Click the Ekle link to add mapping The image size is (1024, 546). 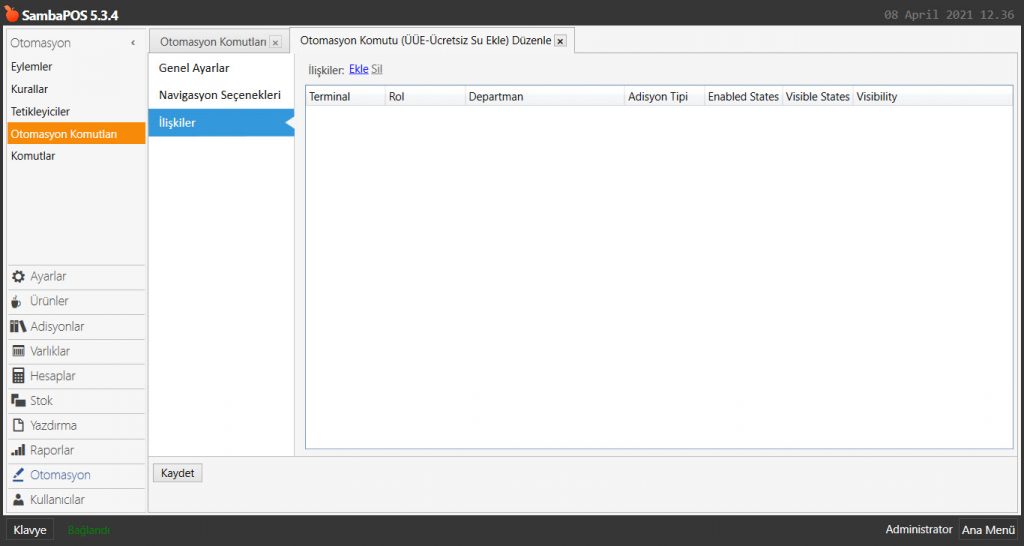pyautogui.click(x=358, y=70)
